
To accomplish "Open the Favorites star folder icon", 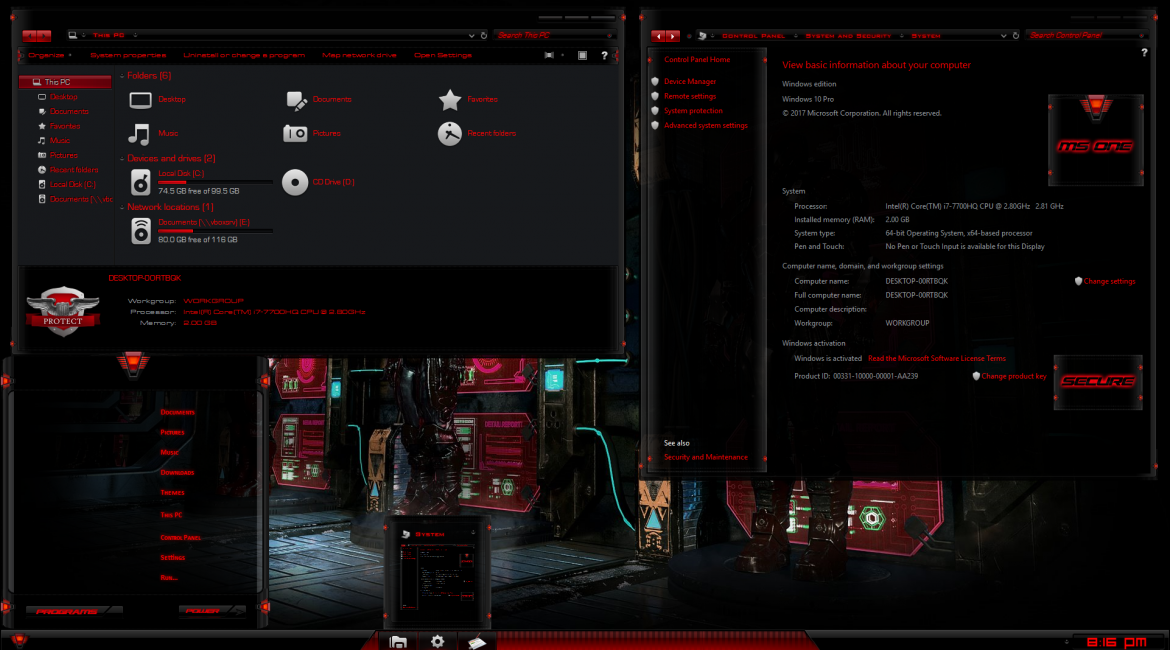I will (x=450, y=99).
